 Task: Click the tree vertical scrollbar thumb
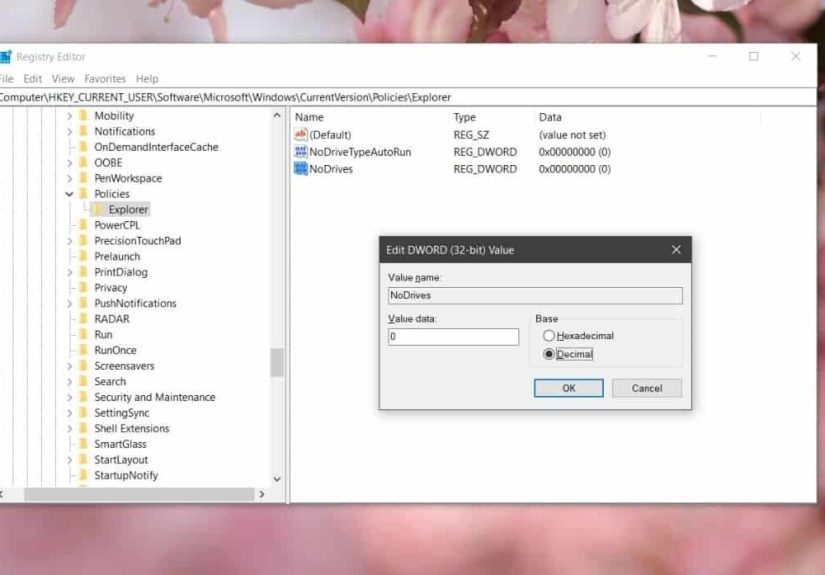point(277,362)
